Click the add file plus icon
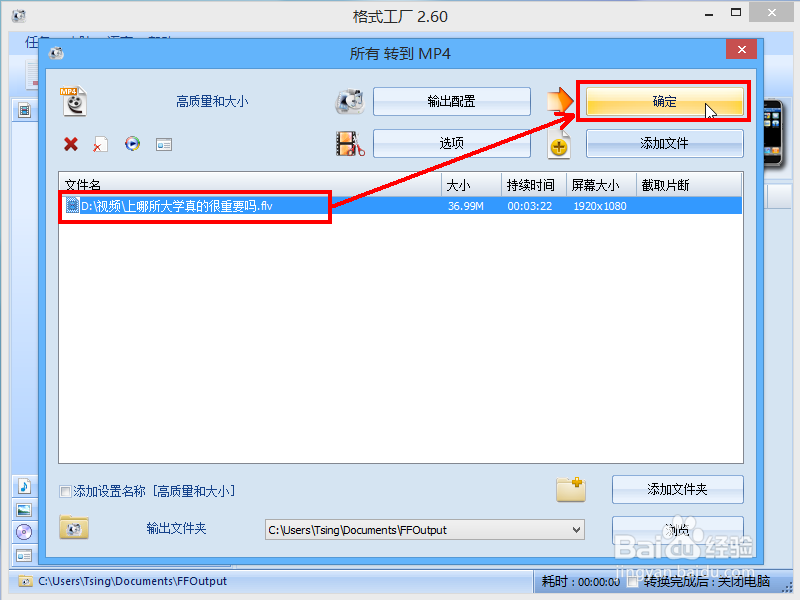 [x=559, y=145]
